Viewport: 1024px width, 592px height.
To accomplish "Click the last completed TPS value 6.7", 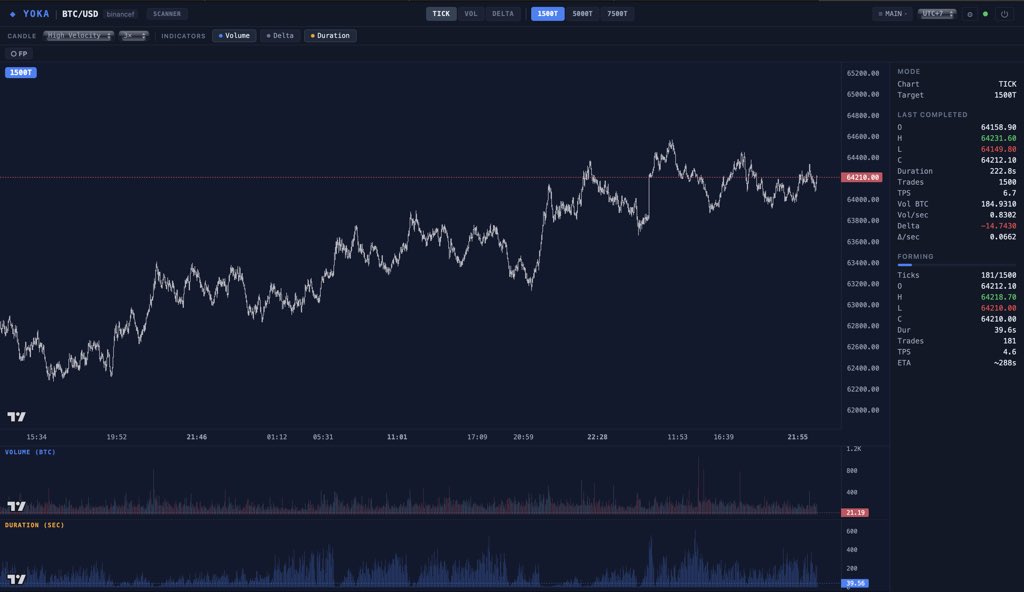I will point(1010,193).
